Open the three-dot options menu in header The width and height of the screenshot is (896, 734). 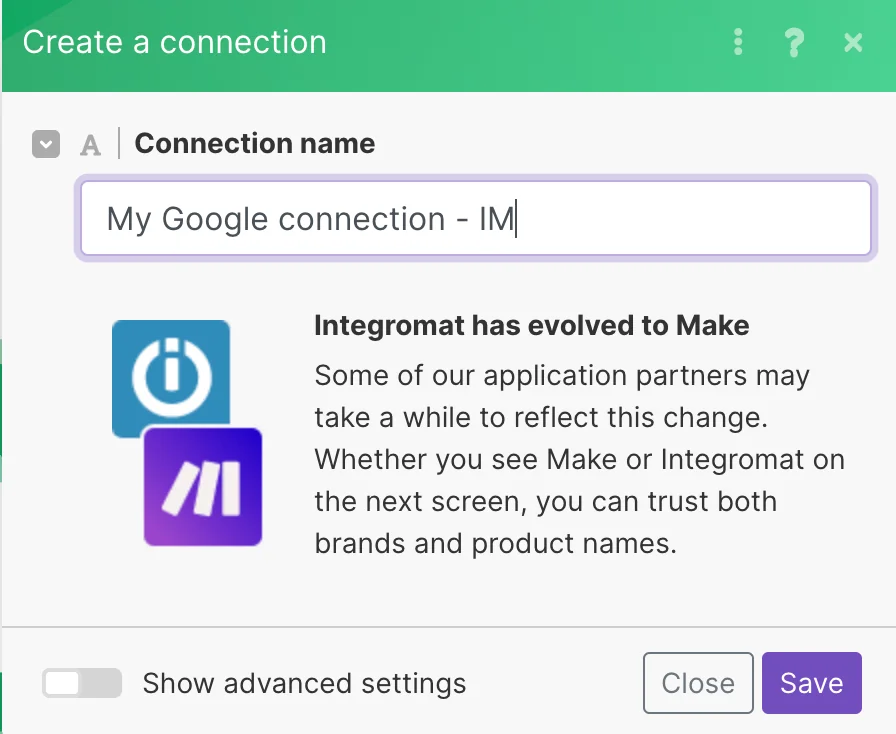click(x=738, y=42)
